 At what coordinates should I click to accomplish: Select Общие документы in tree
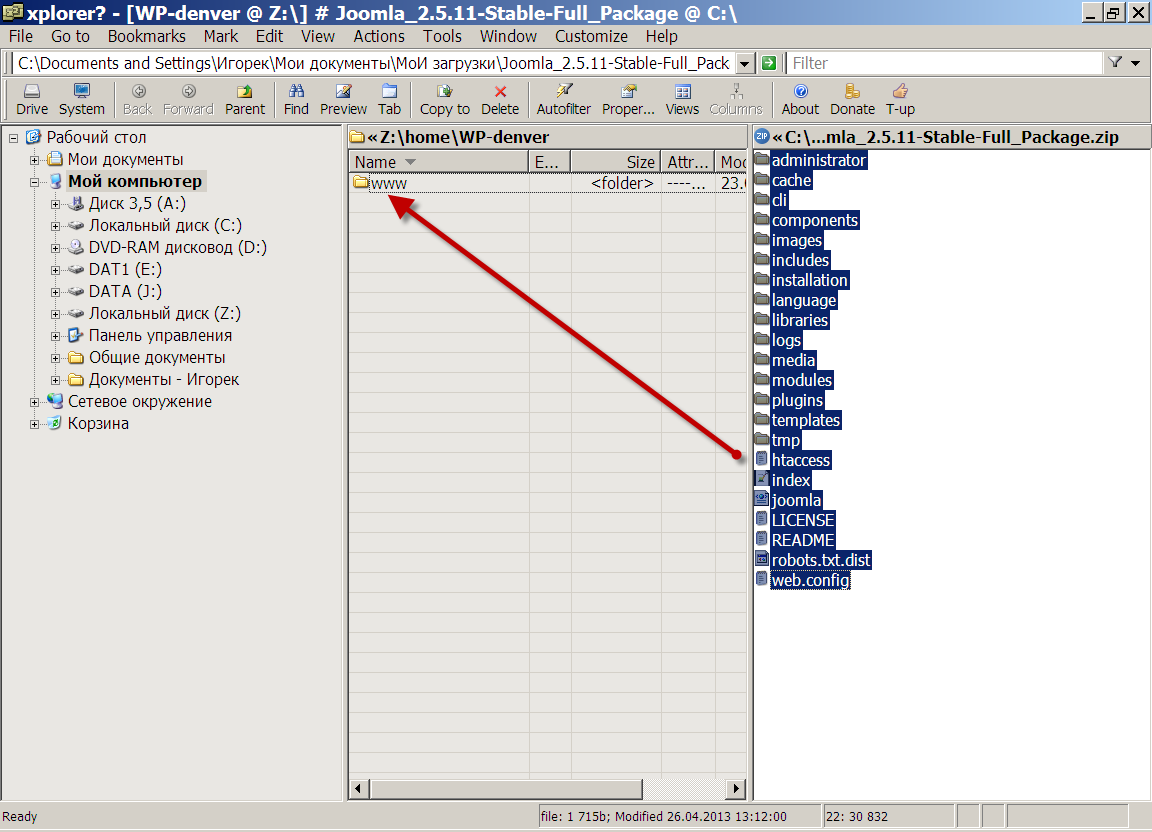pos(156,357)
